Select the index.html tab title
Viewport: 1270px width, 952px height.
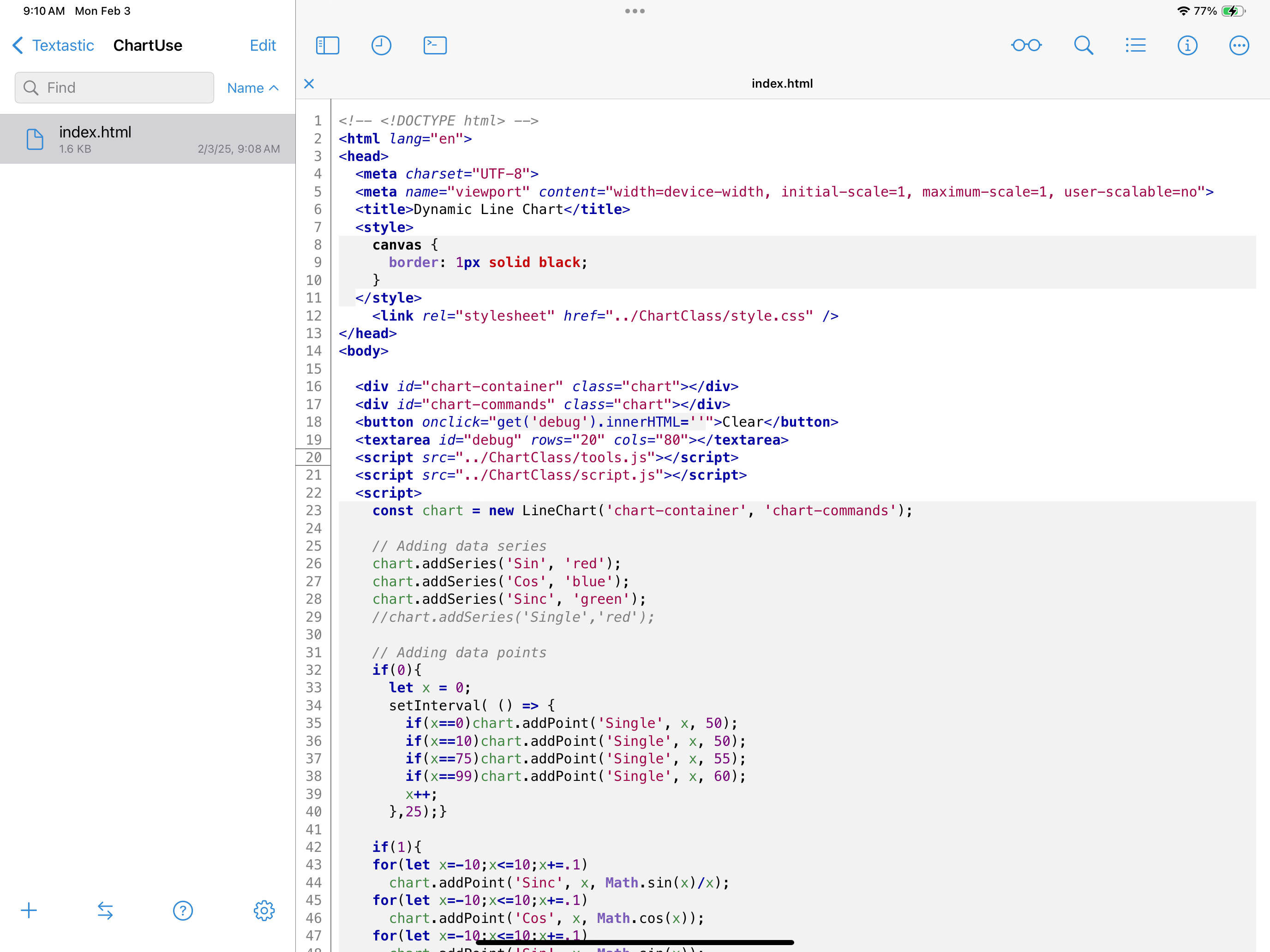[782, 84]
